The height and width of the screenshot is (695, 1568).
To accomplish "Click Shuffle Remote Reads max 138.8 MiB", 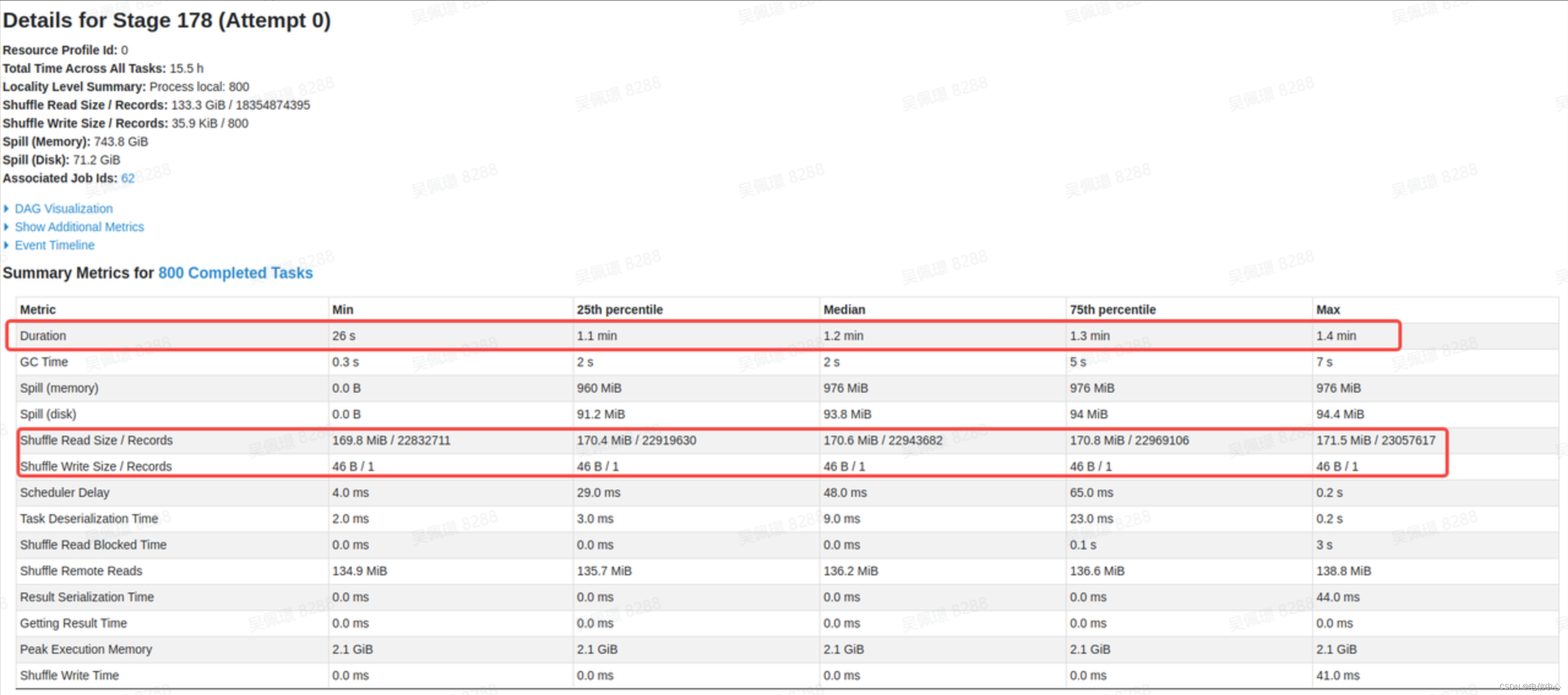I will (x=1344, y=572).
